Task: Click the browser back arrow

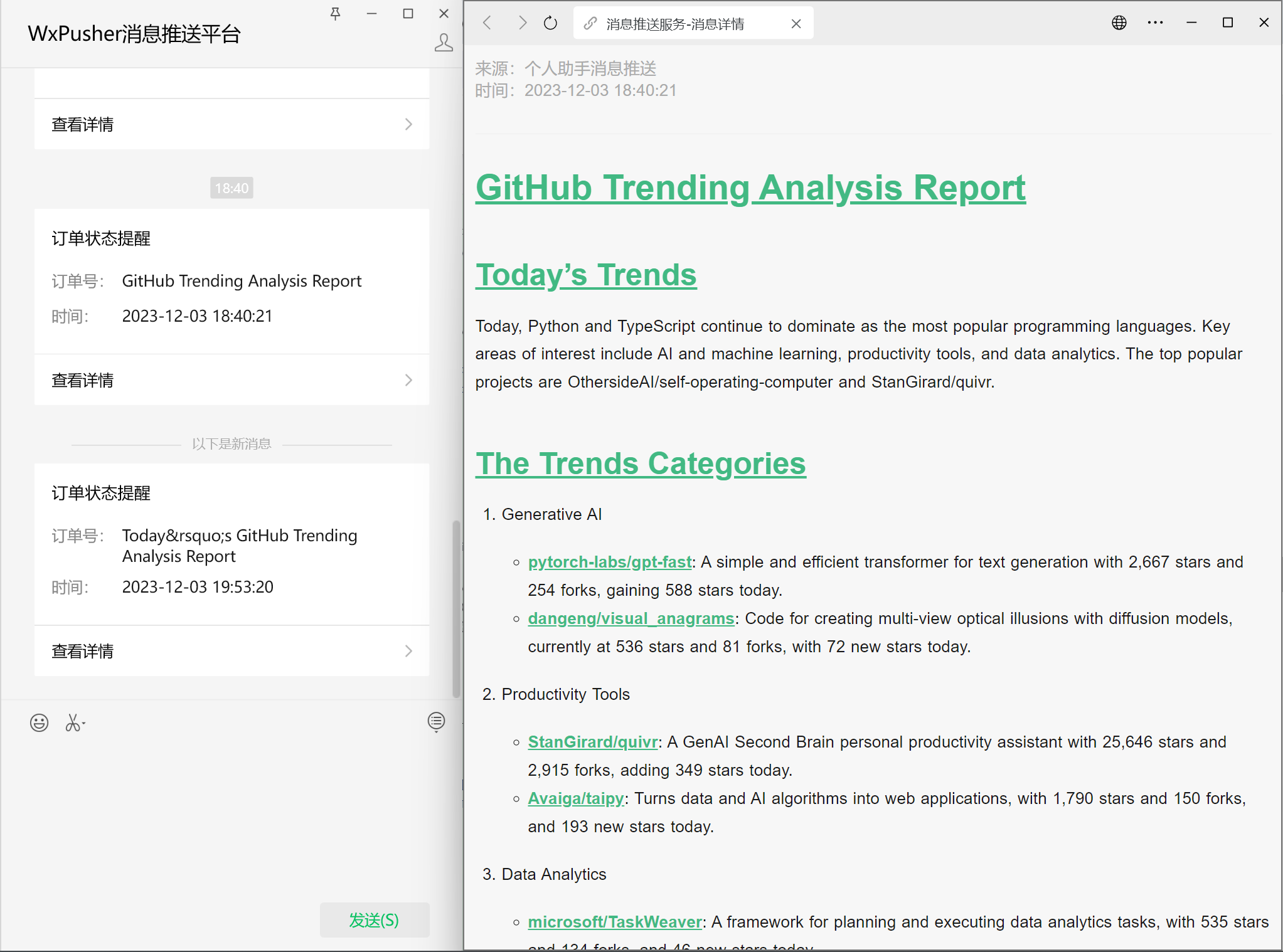Action: pos(487,23)
